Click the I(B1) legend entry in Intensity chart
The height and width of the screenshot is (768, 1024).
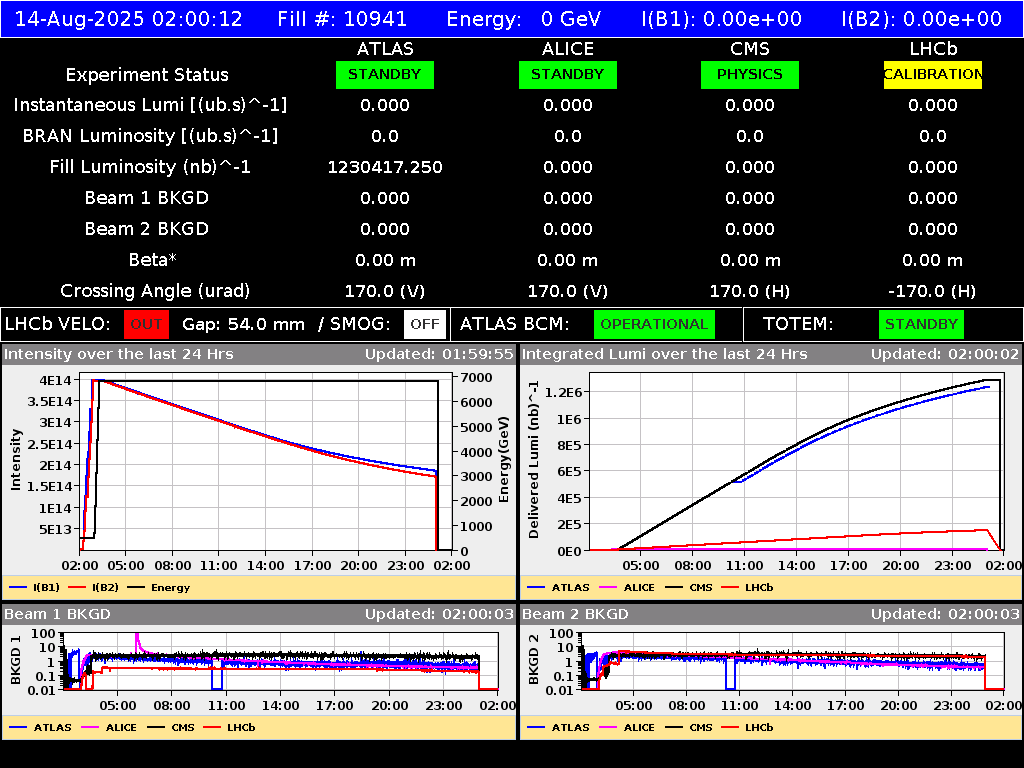35,588
